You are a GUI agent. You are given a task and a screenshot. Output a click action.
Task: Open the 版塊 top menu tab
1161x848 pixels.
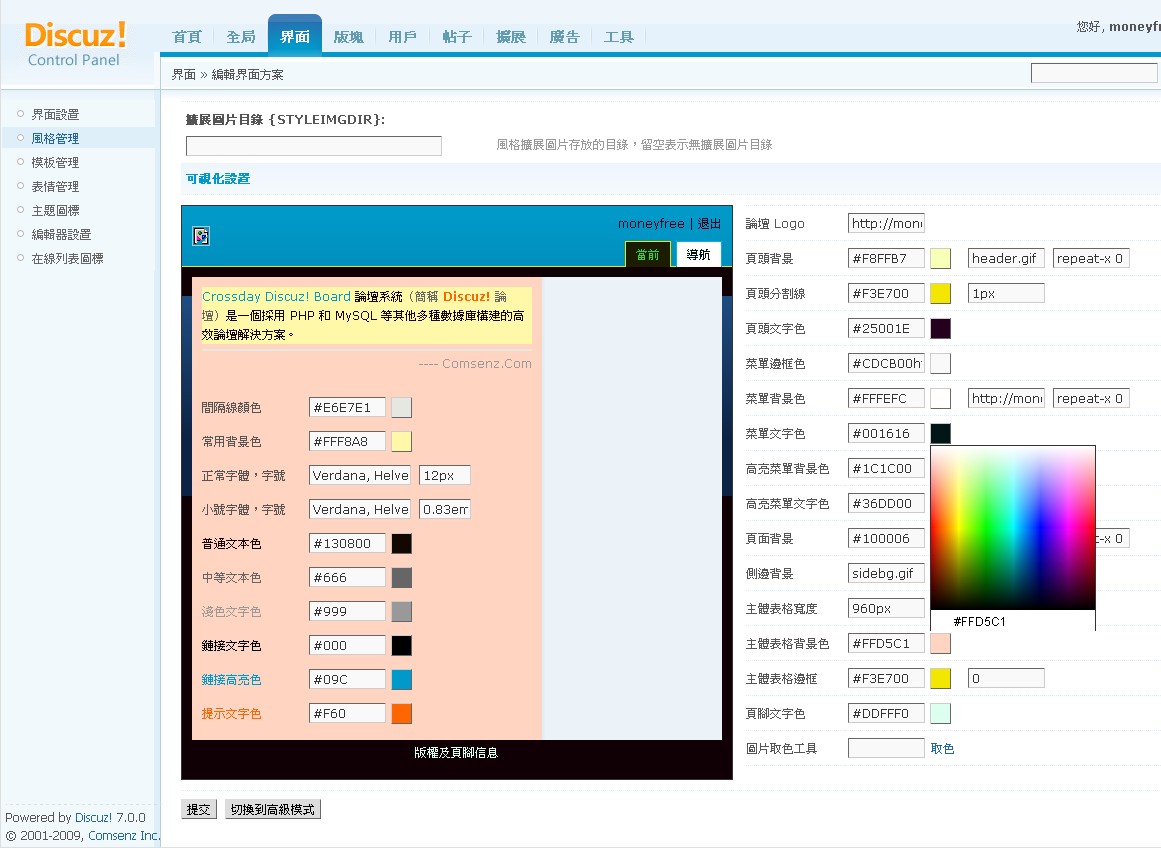[x=348, y=37]
